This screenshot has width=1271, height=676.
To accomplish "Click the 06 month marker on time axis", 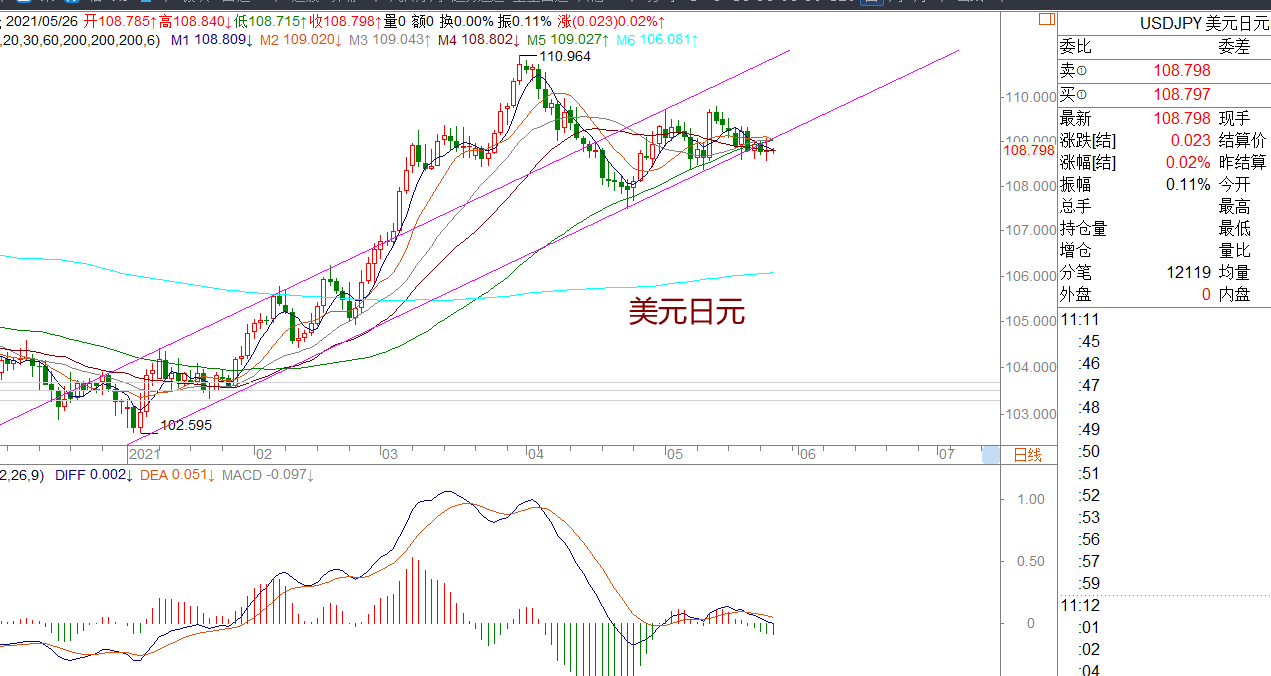I will pyautogui.click(x=807, y=454).
